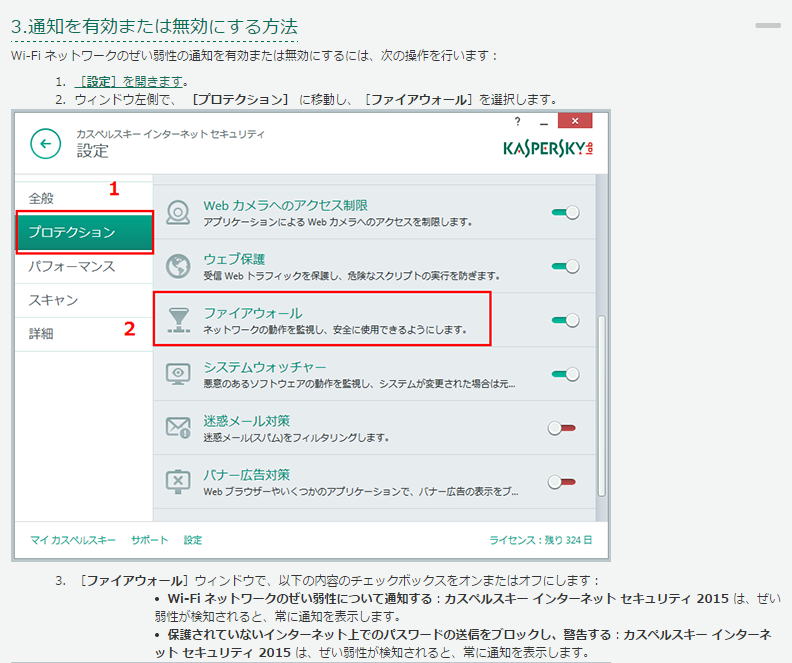The height and width of the screenshot is (663, 792).
Task: Open the ファイアウォール settings link
Action: coord(253,313)
